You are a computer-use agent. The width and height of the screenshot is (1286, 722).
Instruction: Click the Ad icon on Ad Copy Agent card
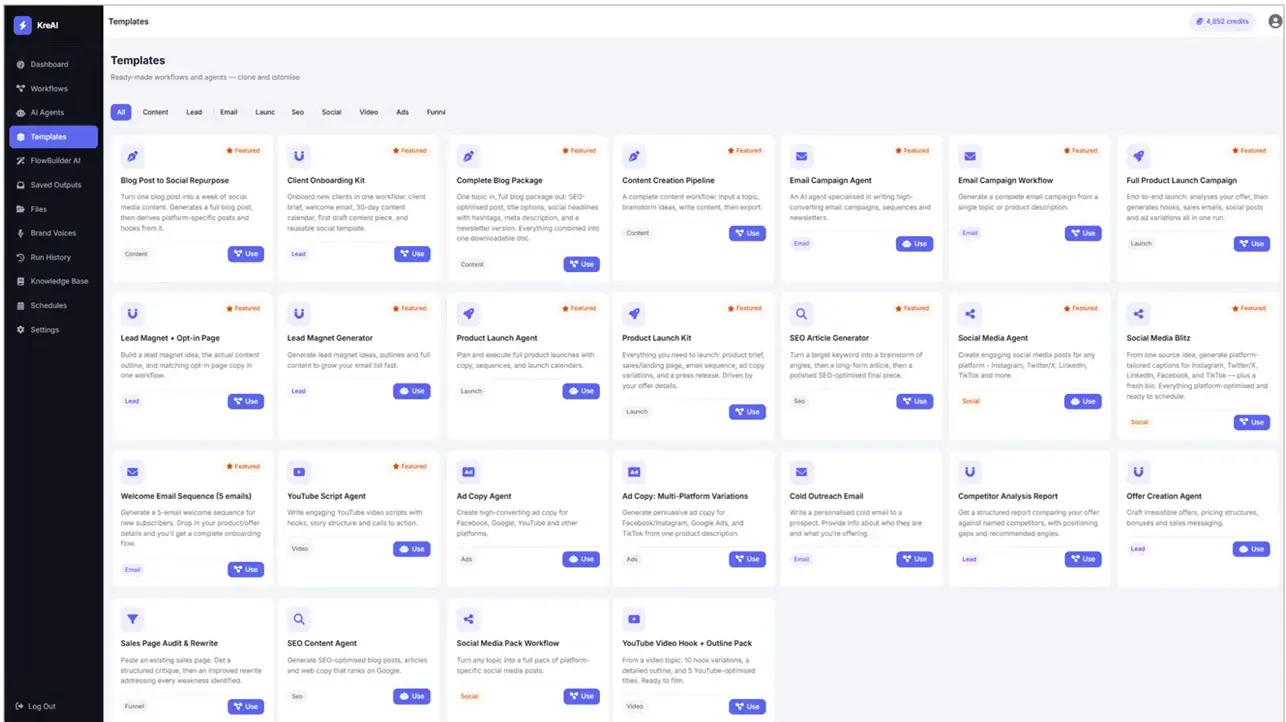click(468, 472)
